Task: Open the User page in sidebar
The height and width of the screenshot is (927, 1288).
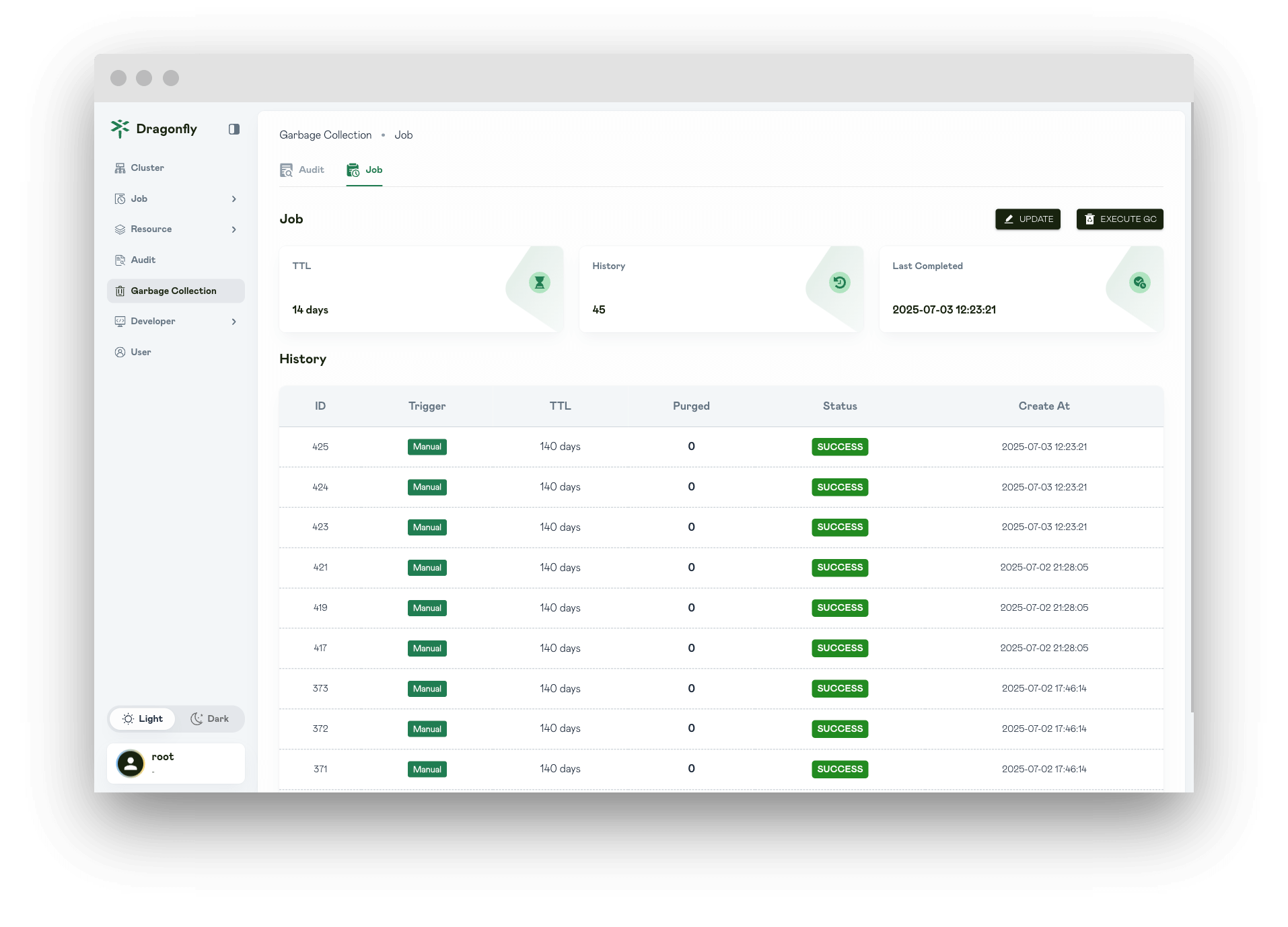Action: 141,353
